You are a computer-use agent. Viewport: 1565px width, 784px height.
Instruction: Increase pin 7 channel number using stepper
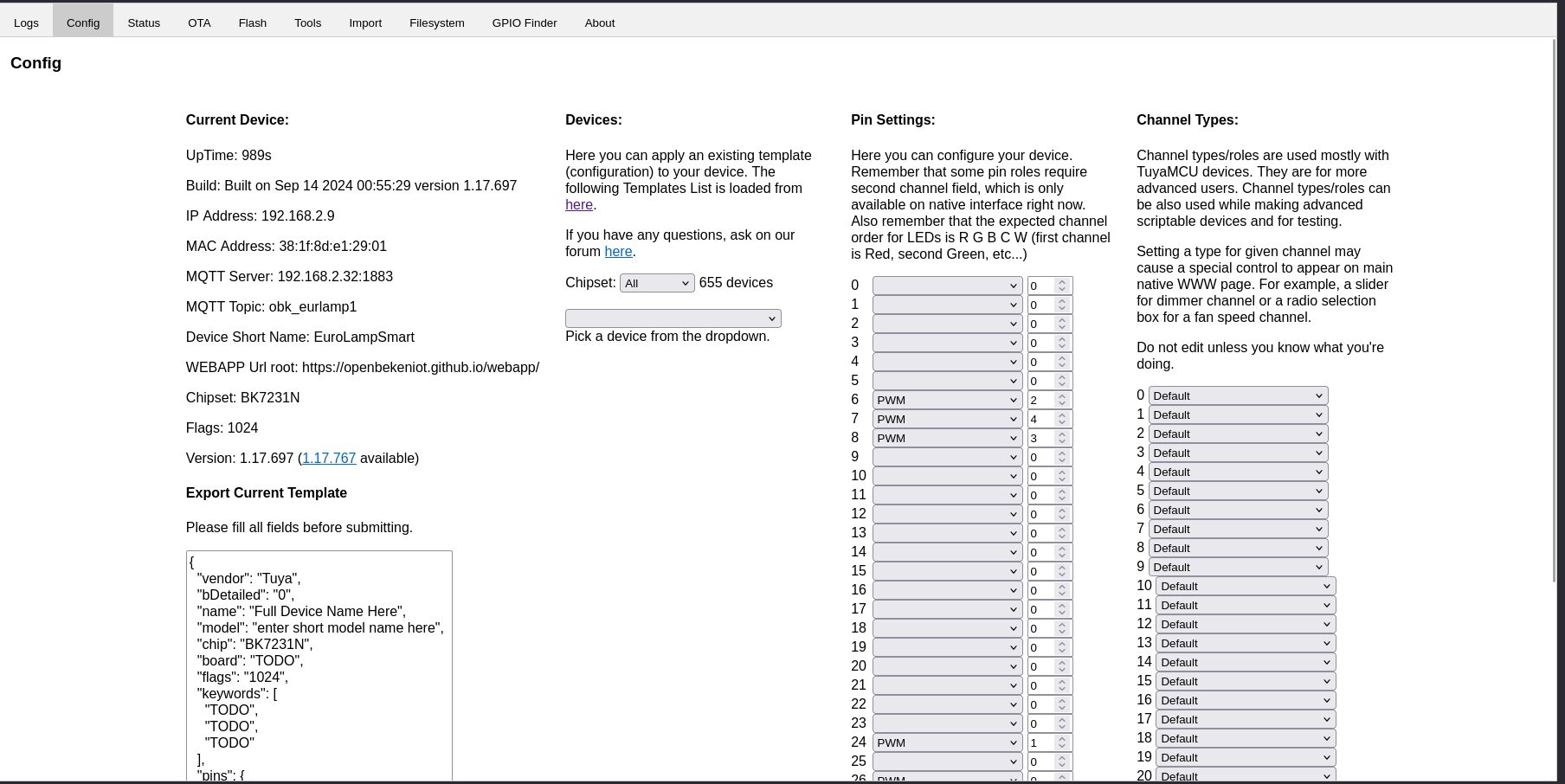[x=1063, y=415]
